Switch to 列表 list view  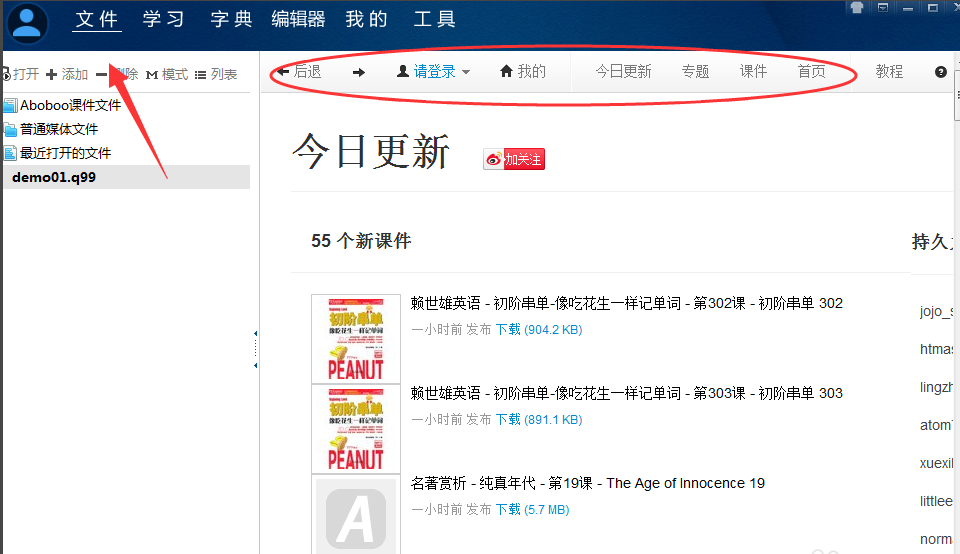pyautogui.click(x=216, y=74)
